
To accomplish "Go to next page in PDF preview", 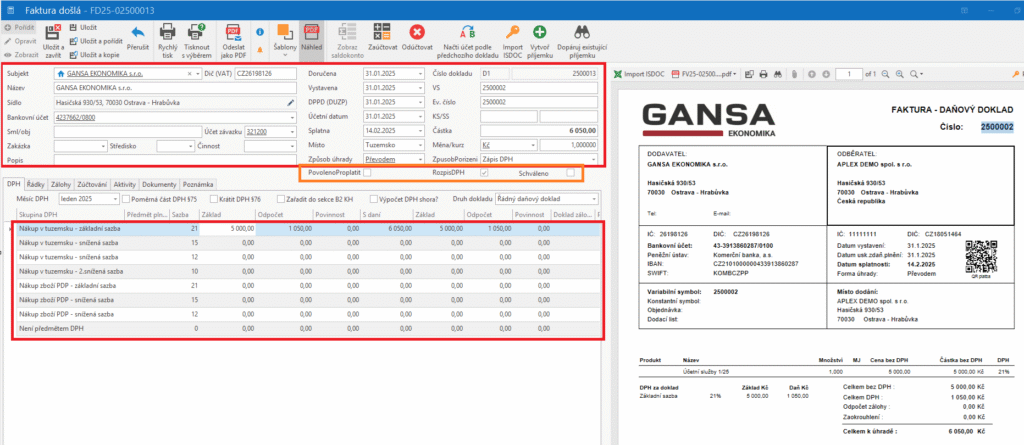I will [x=826, y=74].
